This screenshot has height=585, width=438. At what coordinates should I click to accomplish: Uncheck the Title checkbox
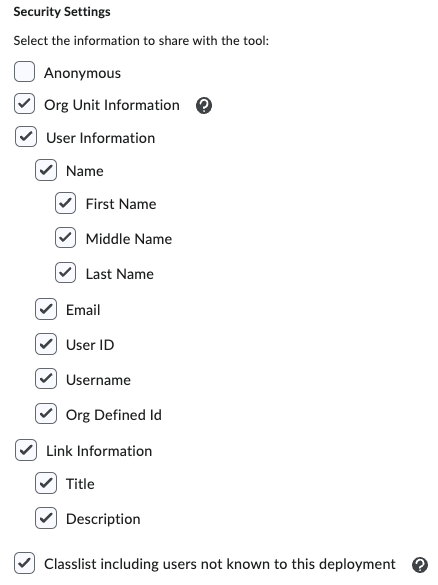click(x=46, y=483)
